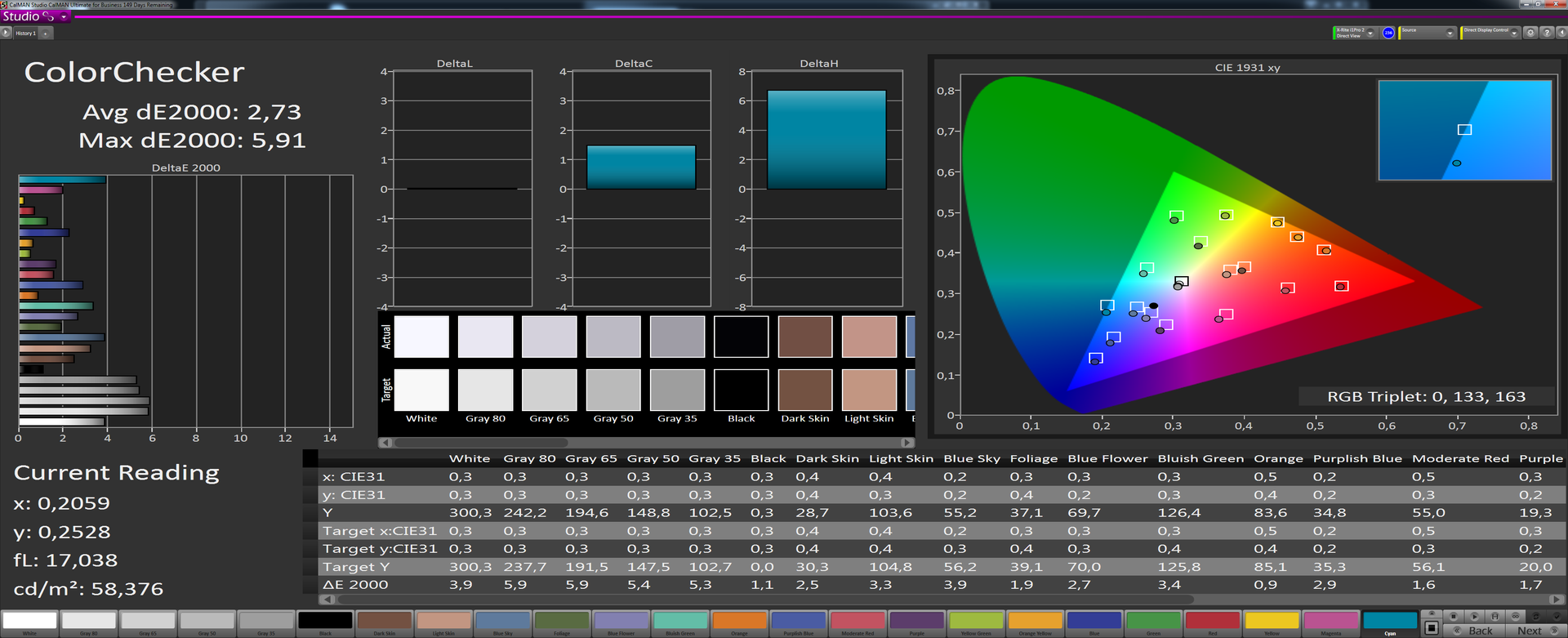The width and height of the screenshot is (1568, 638).
Task: Select the History 1 tab
Action: 25,33
